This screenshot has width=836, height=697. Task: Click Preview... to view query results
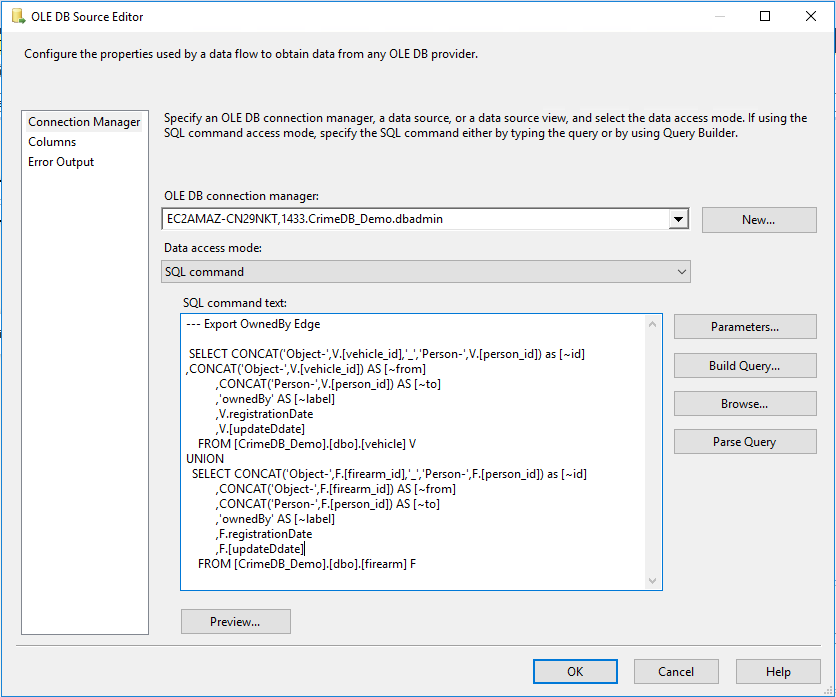click(x=235, y=622)
